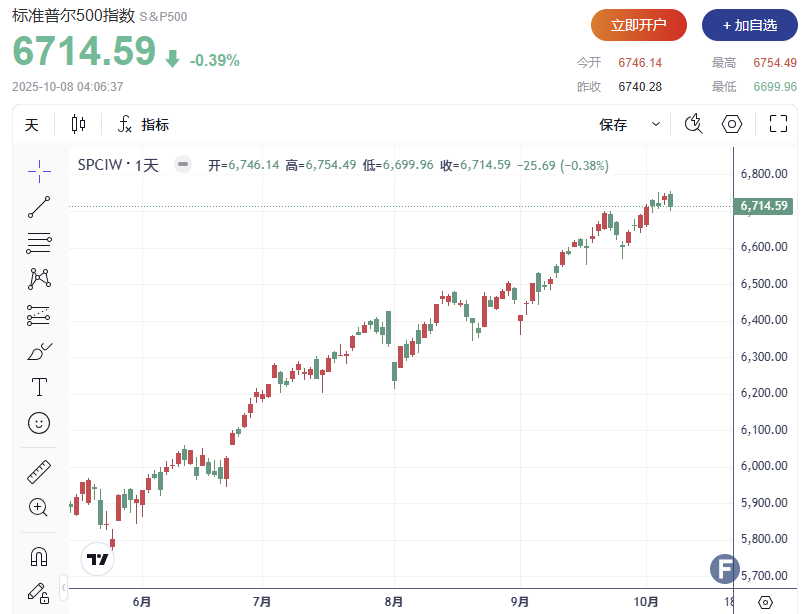Select the crosshair cursor tool
Viewport: 802px width, 614px height.
39,171
